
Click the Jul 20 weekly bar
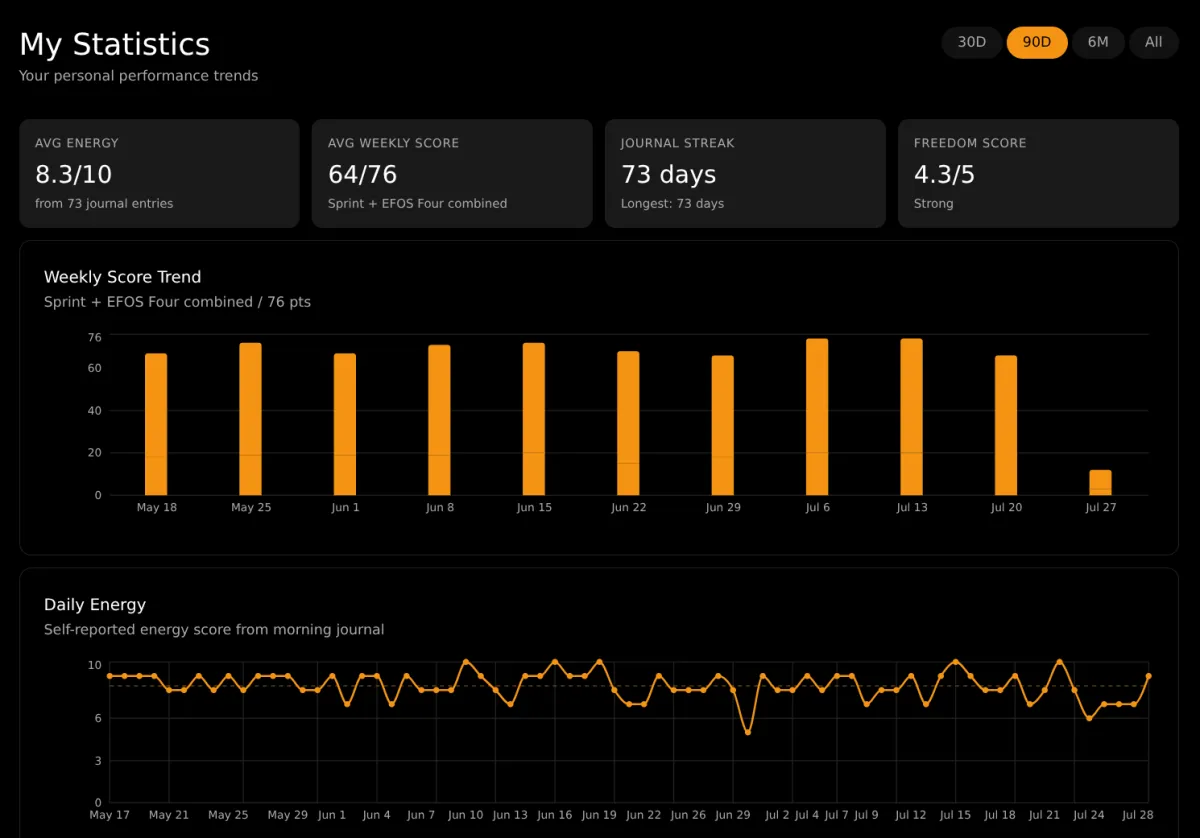[1006, 425]
